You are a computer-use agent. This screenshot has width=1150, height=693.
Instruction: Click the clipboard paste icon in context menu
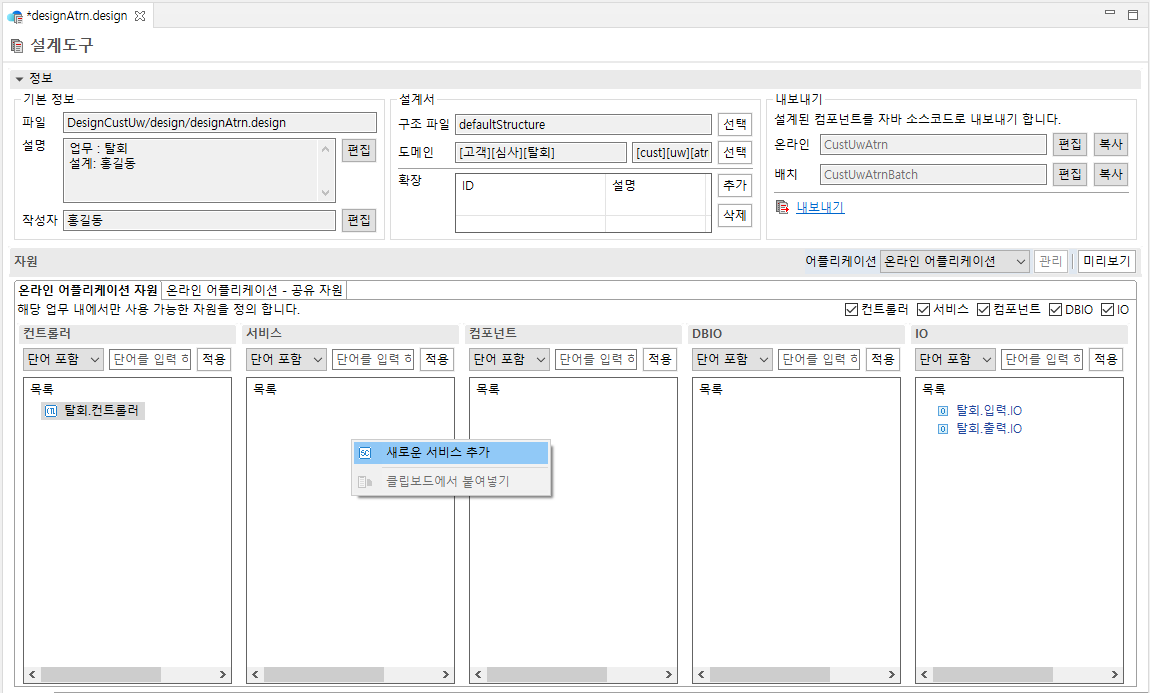click(x=363, y=480)
